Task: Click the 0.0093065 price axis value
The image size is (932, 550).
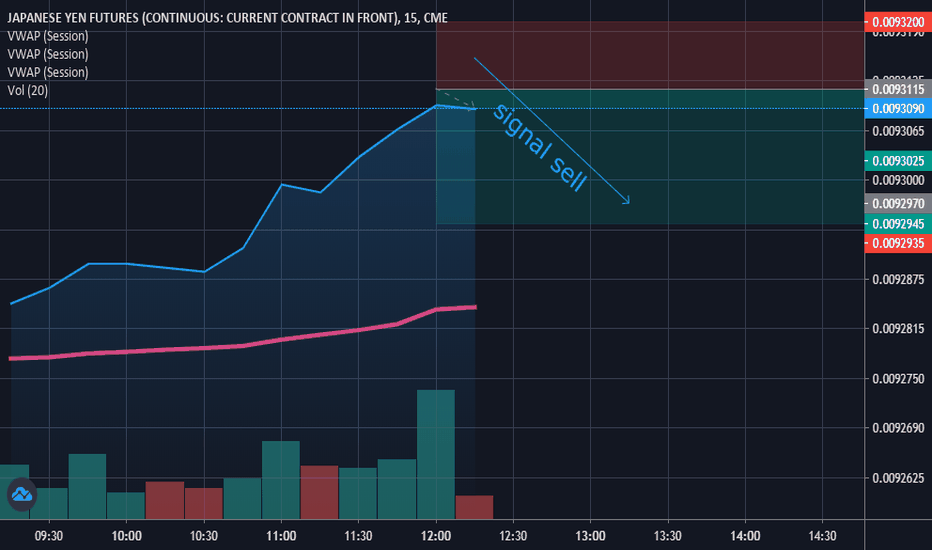Action: (x=898, y=131)
